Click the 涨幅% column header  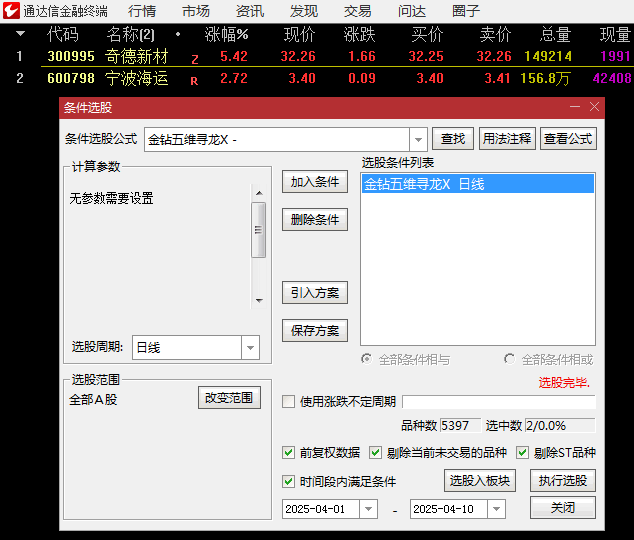pyautogui.click(x=226, y=34)
